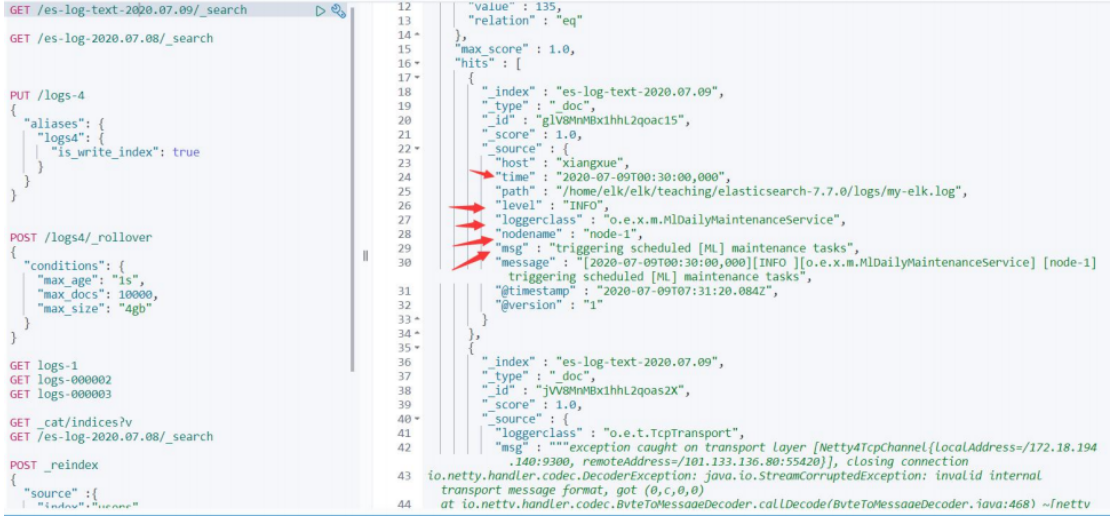1113x516 pixels.
Task: Click the "hits" : [ response line
Action: 488,63
